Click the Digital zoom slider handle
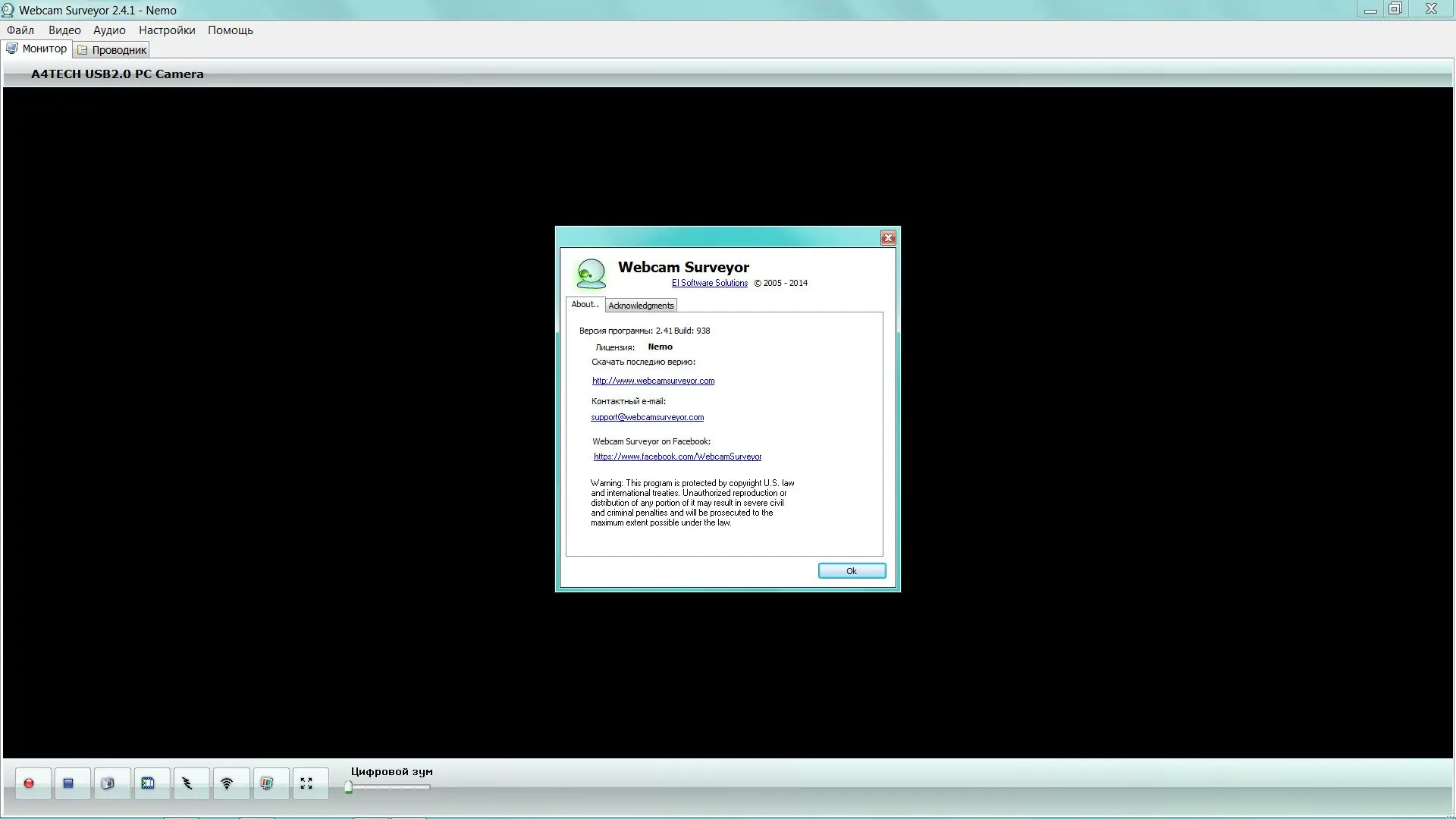The image size is (1456, 819). tap(349, 788)
